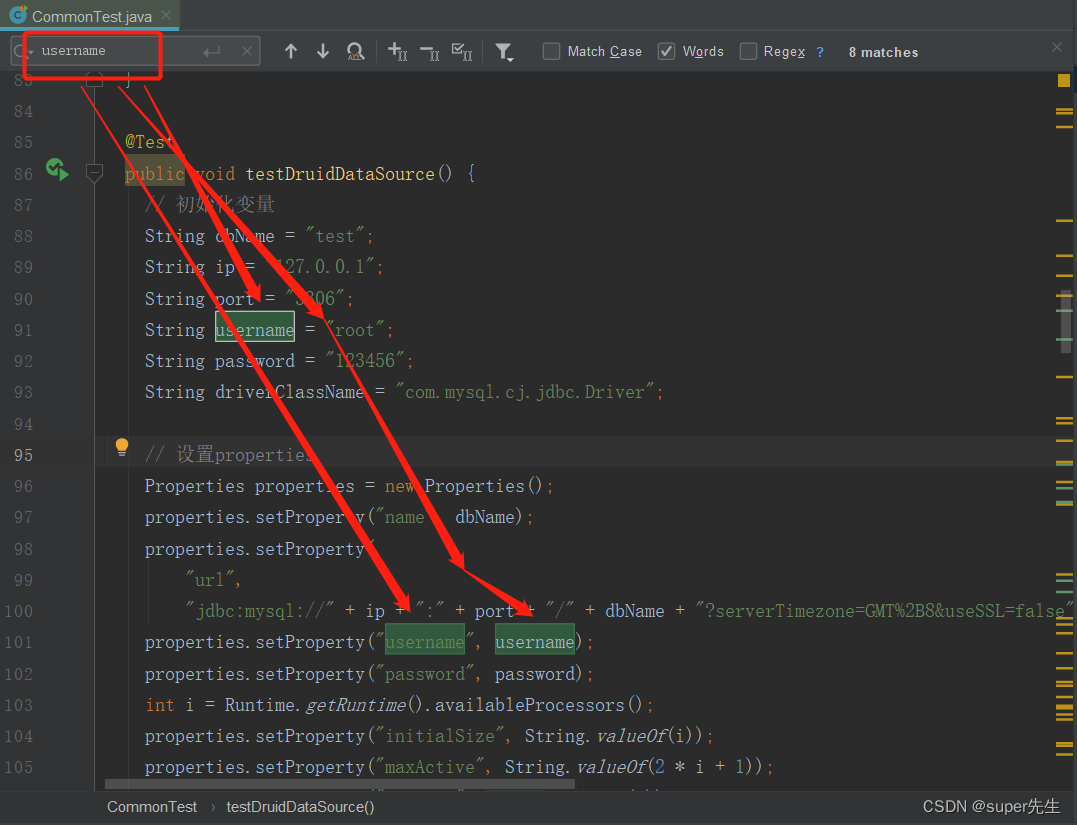The image size is (1077, 825).
Task: Click testDruidDataSource method name in code
Action: [340, 174]
